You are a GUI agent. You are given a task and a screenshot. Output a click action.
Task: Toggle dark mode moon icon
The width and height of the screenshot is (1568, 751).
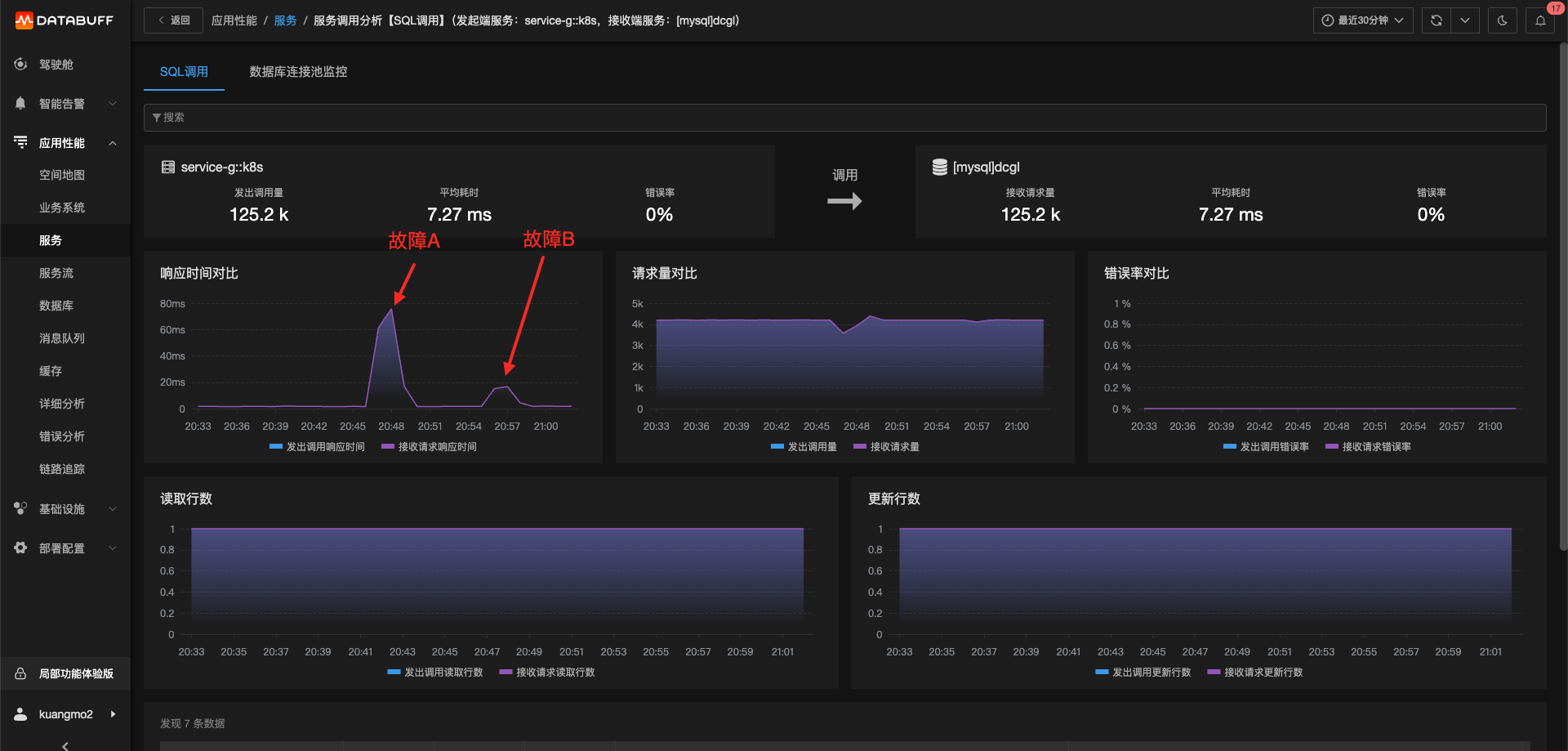coord(1502,20)
